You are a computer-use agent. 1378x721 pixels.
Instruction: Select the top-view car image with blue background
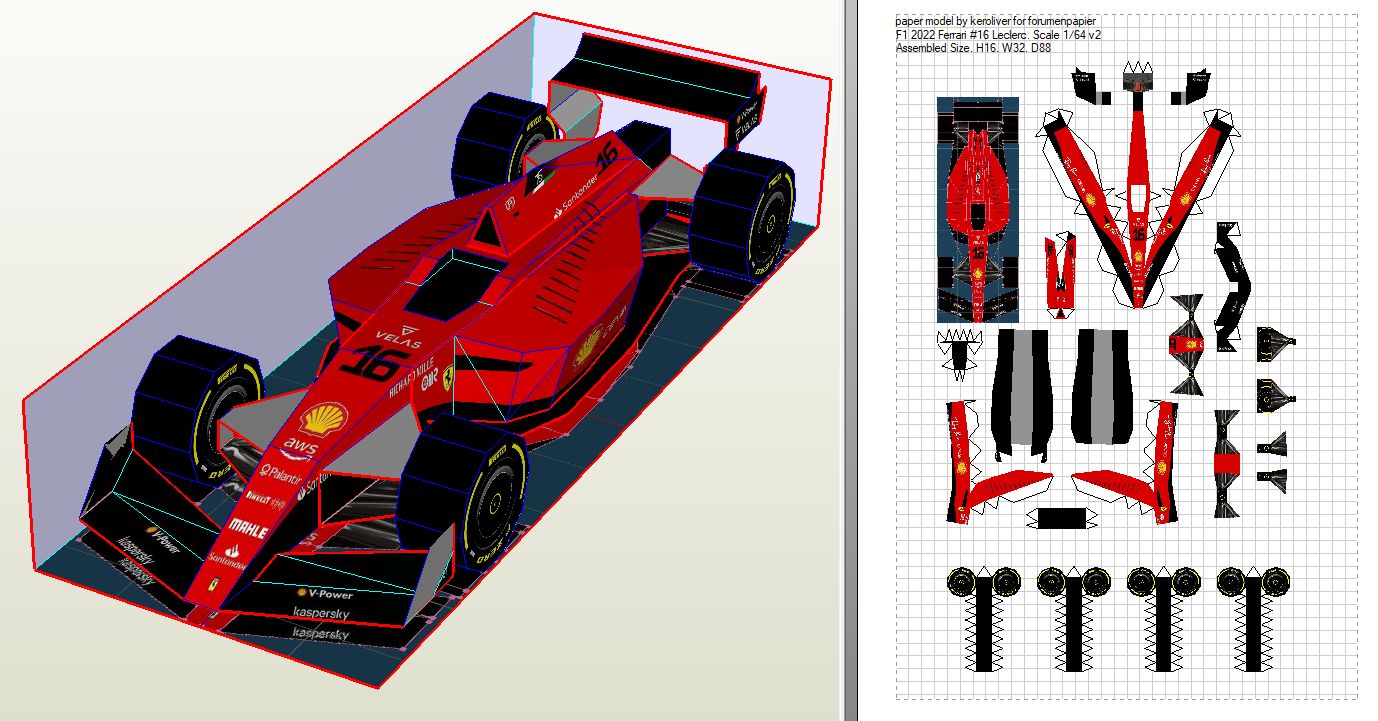(x=977, y=209)
